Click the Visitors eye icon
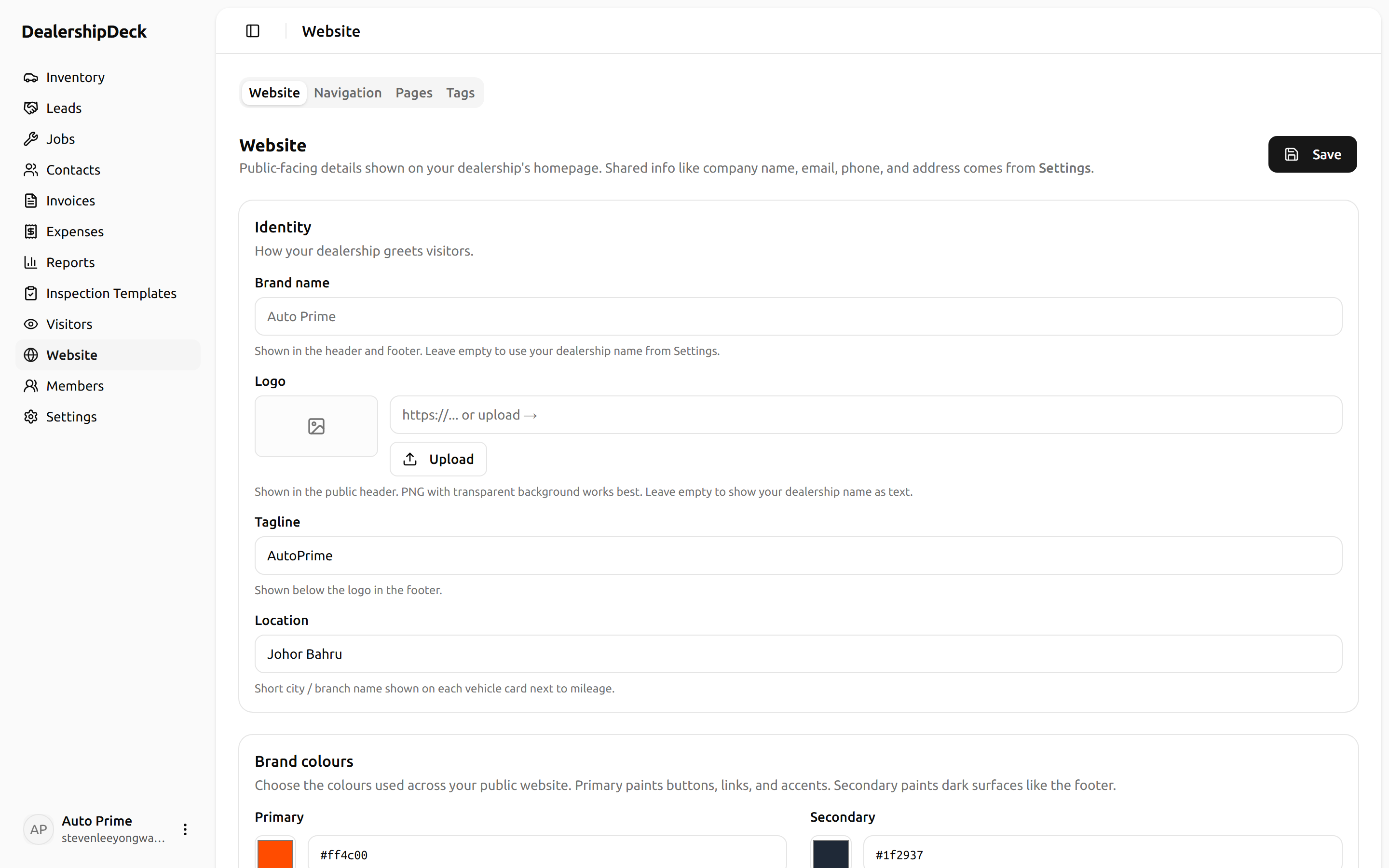This screenshot has height=868, width=1389. tap(31, 325)
